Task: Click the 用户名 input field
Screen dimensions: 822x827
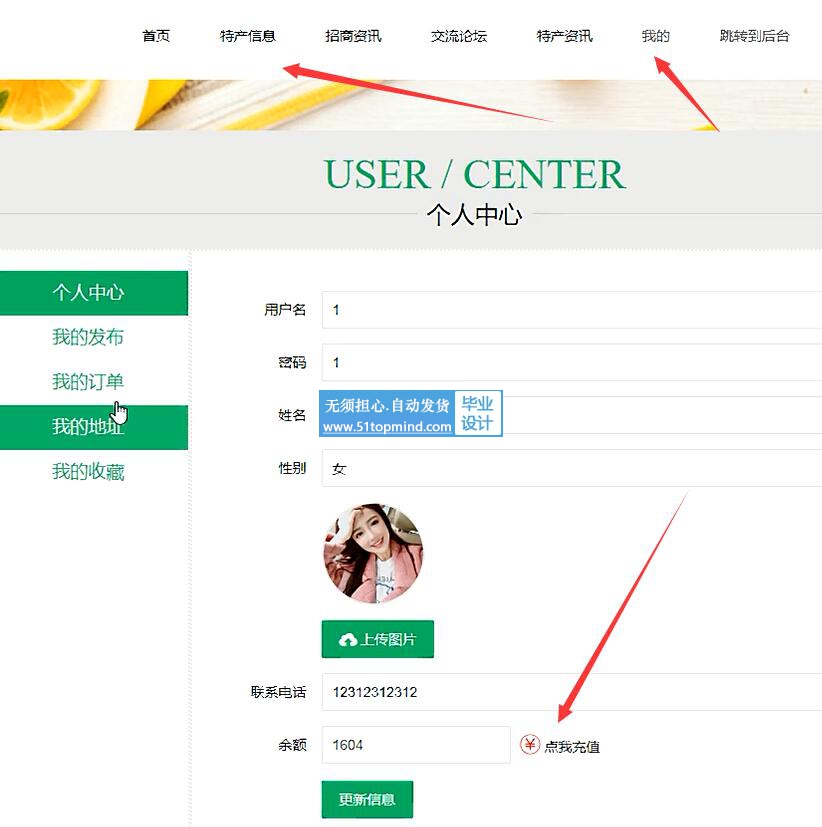Action: pos(571,310)
